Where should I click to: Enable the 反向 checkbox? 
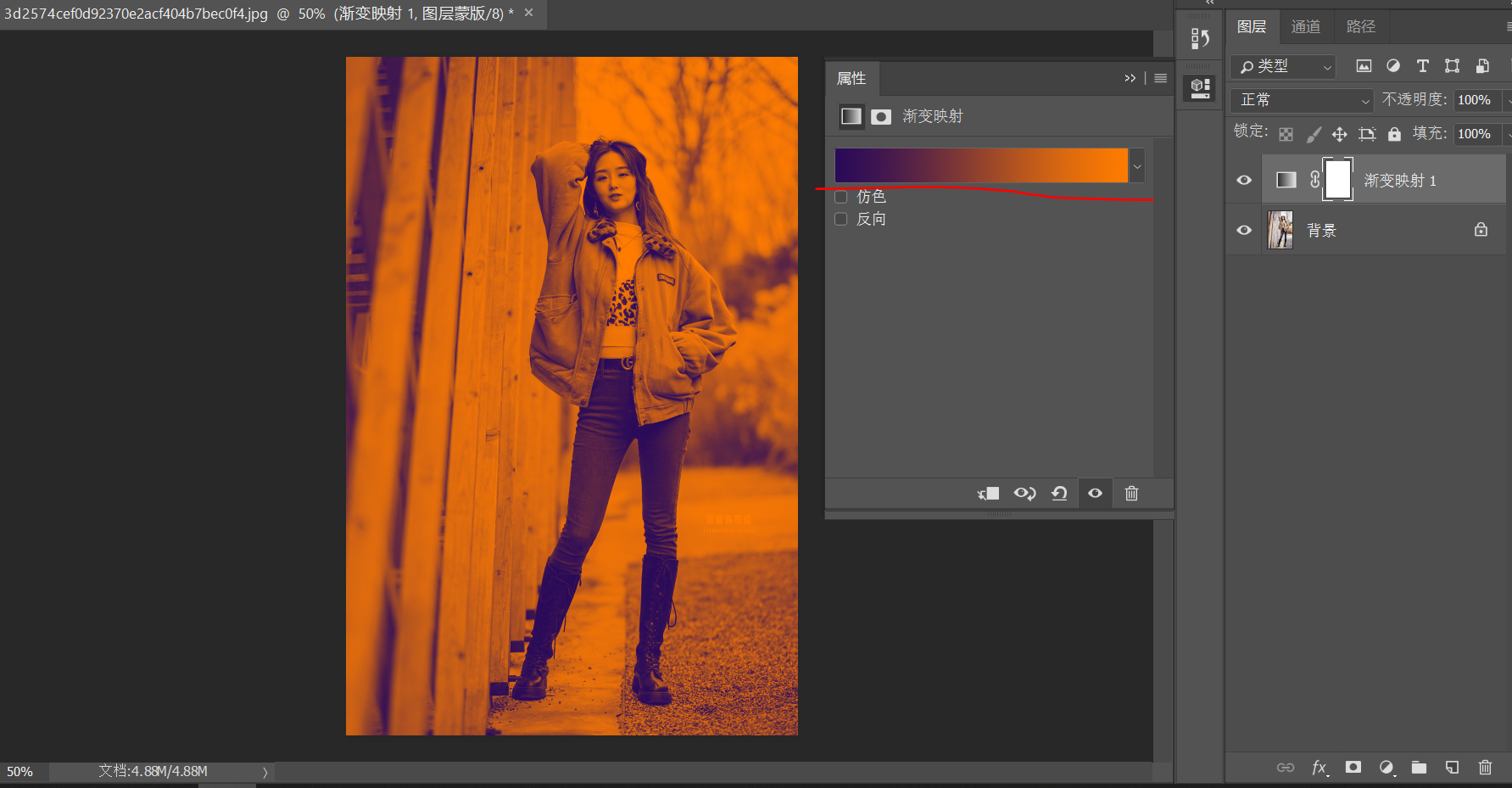point(841,219)
